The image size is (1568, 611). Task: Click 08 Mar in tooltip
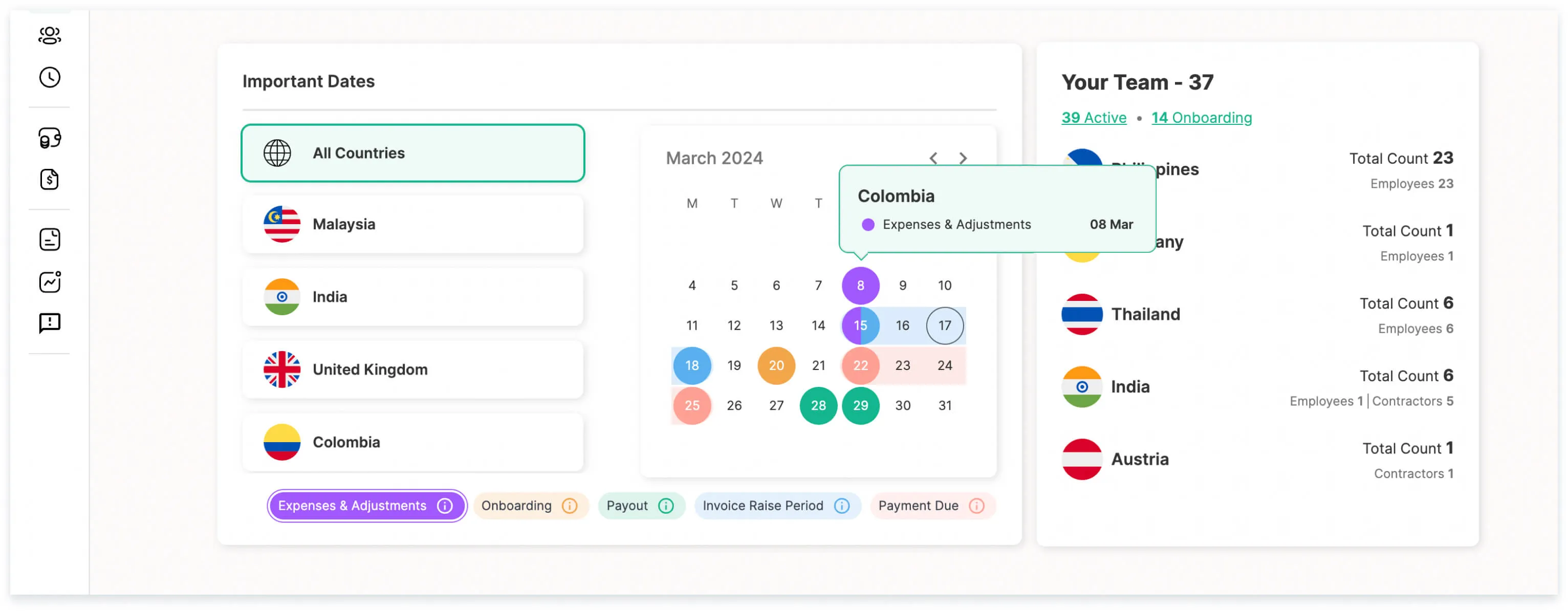[x=1111, y=225]
